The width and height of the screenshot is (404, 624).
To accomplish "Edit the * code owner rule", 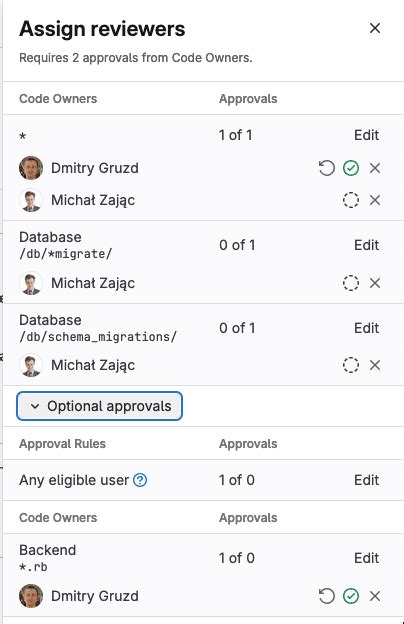I will tap(367, 135).
